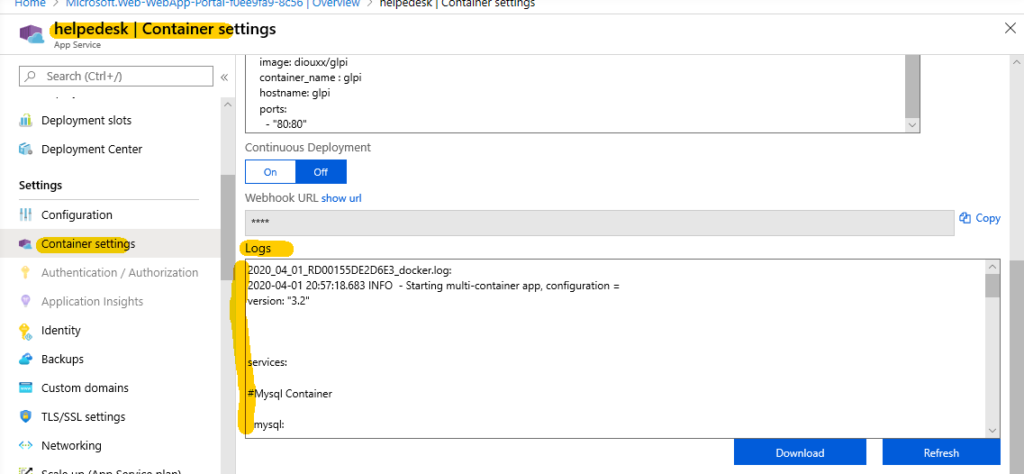Click the Identity key icon
This screenshot has width=1024, height=474.
26,331
